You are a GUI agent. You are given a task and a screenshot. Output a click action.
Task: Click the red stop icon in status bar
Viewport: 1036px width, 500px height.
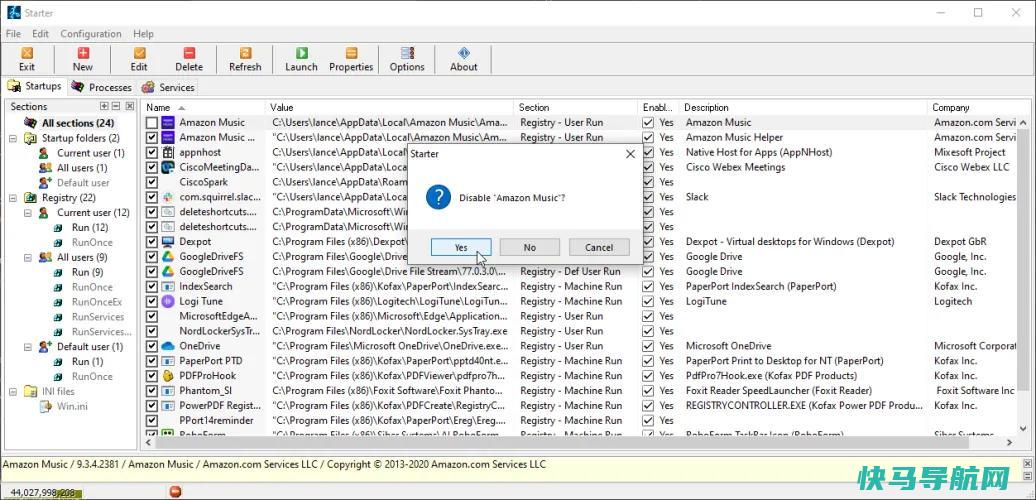[175, 491]
